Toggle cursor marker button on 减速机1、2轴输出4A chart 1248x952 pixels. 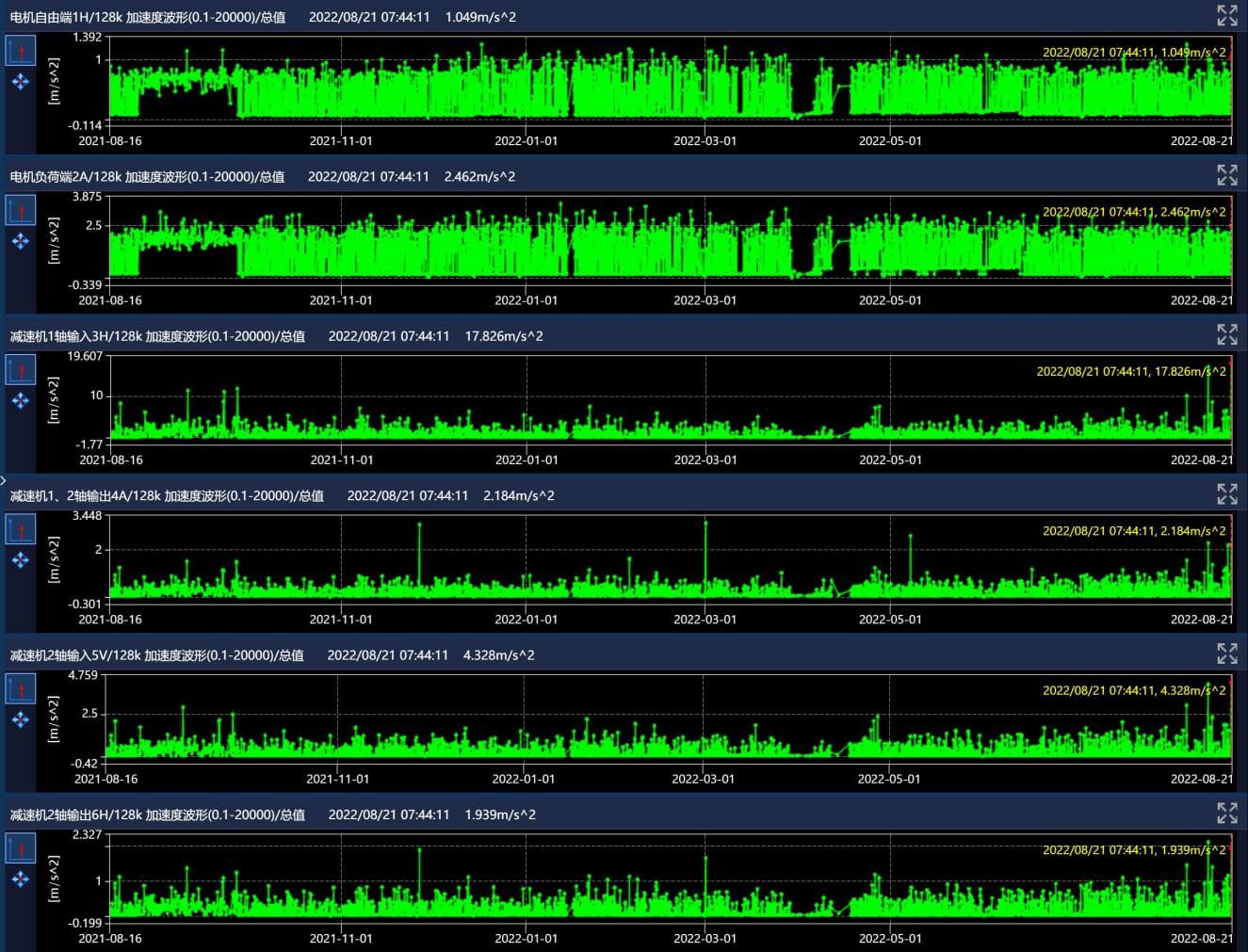[x=21, y=529]
